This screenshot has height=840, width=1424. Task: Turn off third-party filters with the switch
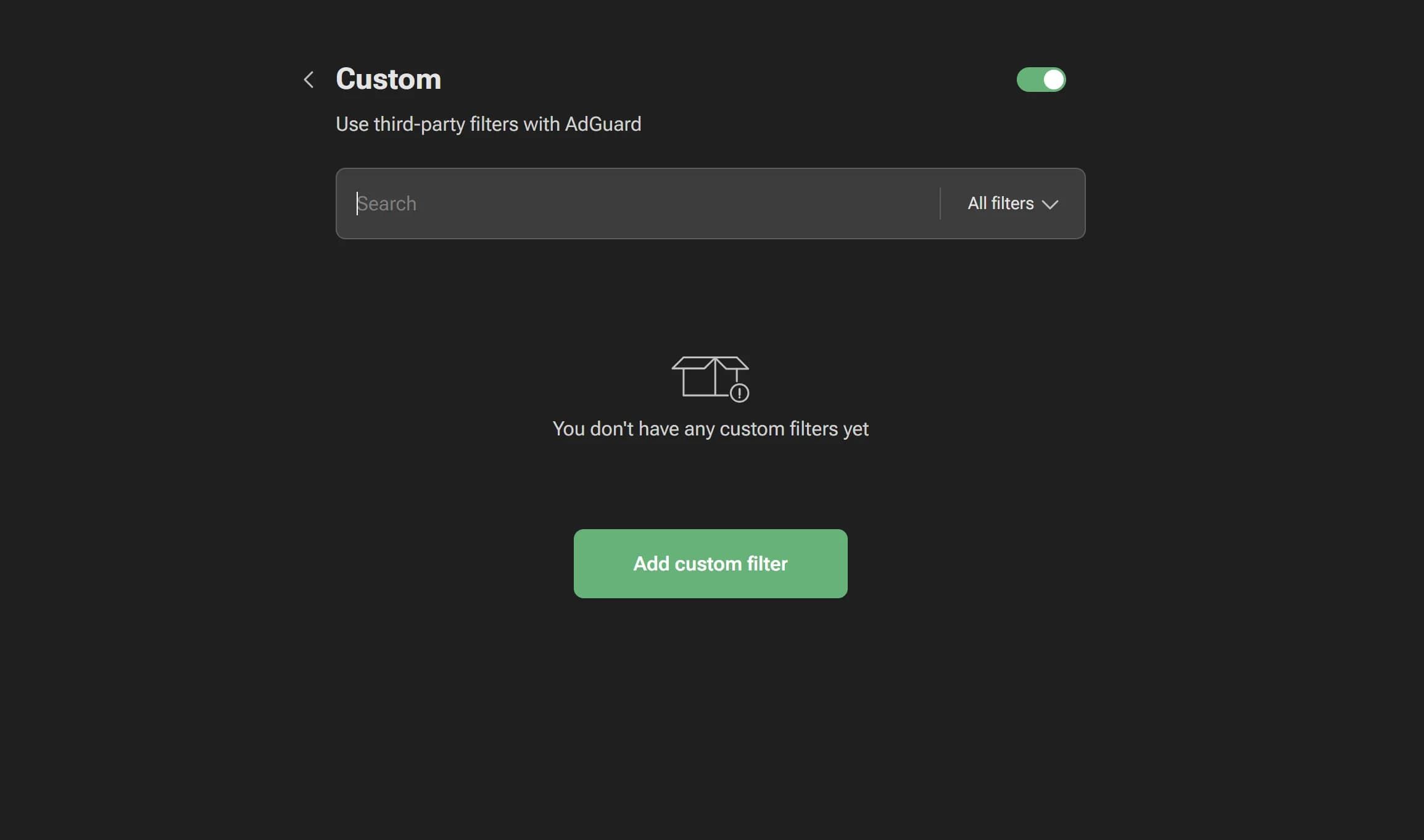tap(1041, 79)
